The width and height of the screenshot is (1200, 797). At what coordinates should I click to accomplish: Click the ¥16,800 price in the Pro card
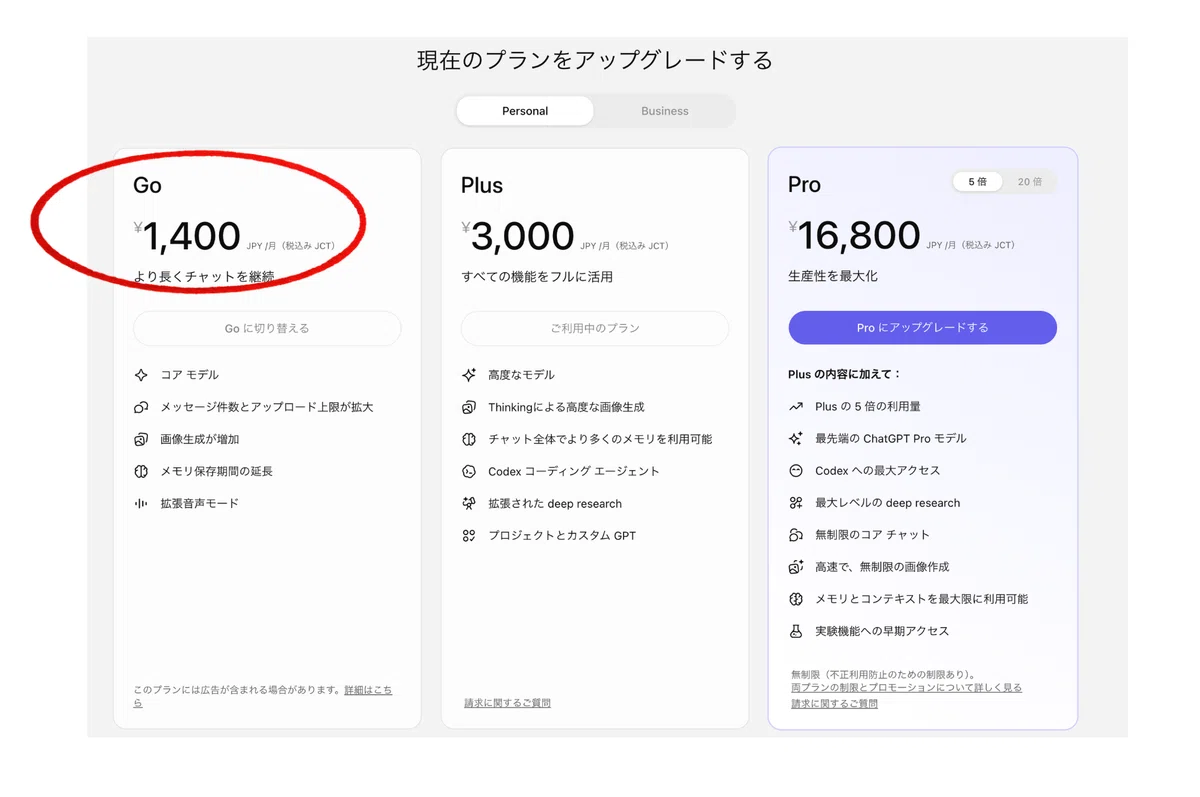coord(854,237)
